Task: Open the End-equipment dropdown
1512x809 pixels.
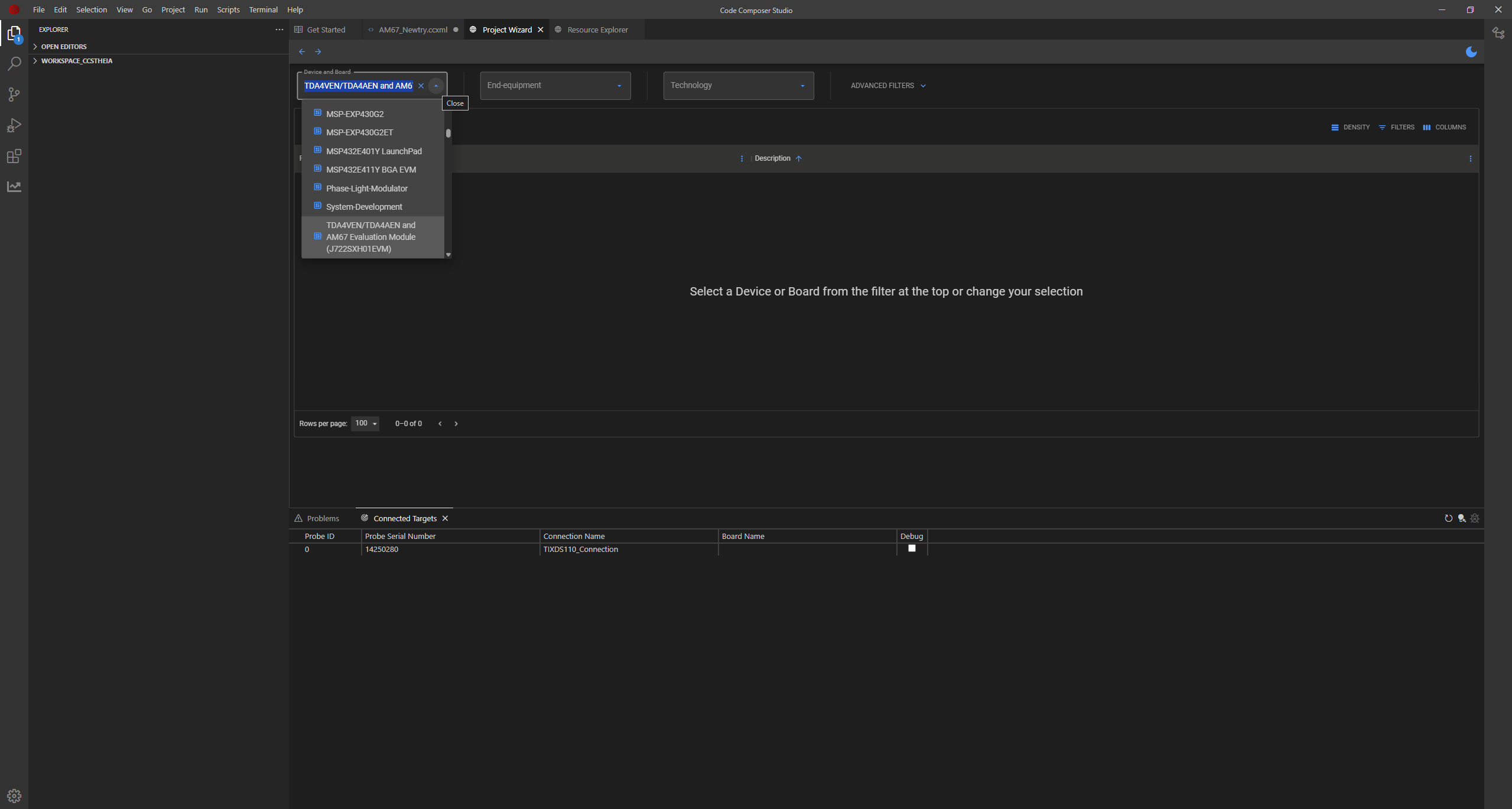Action: tap(555, 86)
